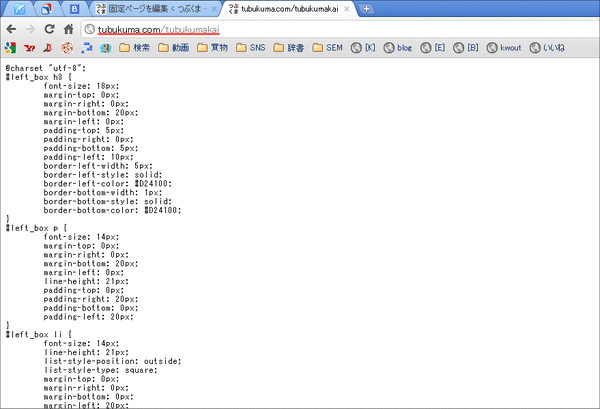Click the globe icon in address bar
Viewport: 600px width, 409px height.
[90, 29]
